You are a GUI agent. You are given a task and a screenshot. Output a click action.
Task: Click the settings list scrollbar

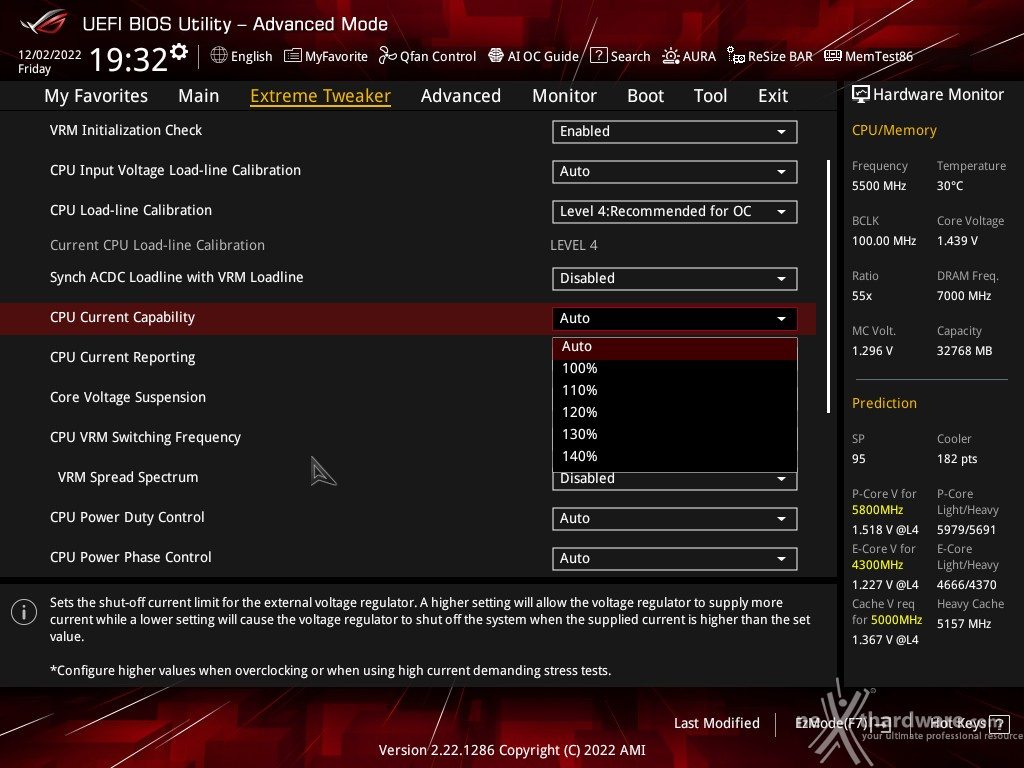pos(828,286)
